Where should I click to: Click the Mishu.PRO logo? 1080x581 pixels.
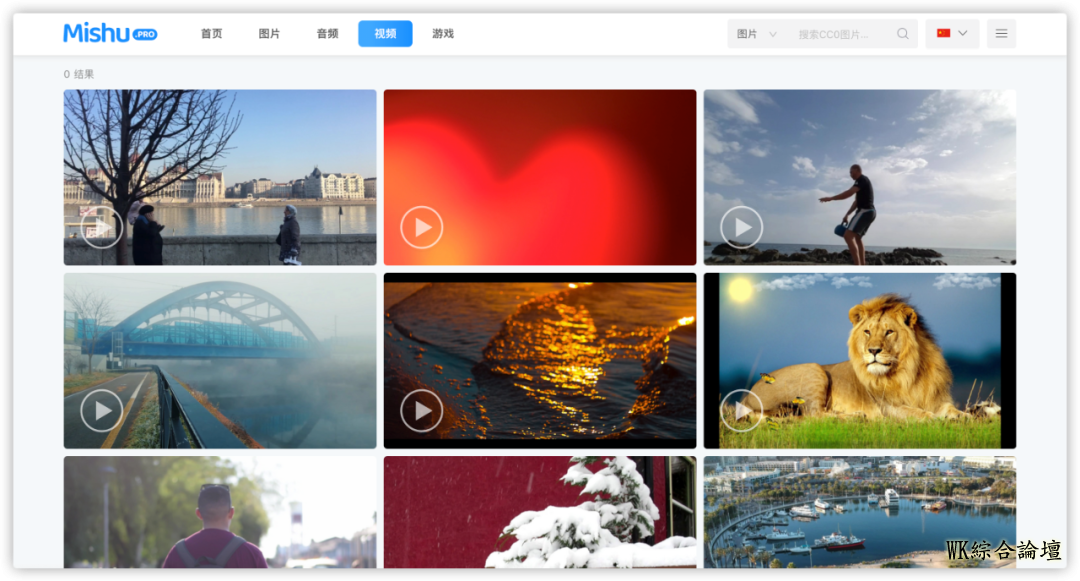pos(110,33)
